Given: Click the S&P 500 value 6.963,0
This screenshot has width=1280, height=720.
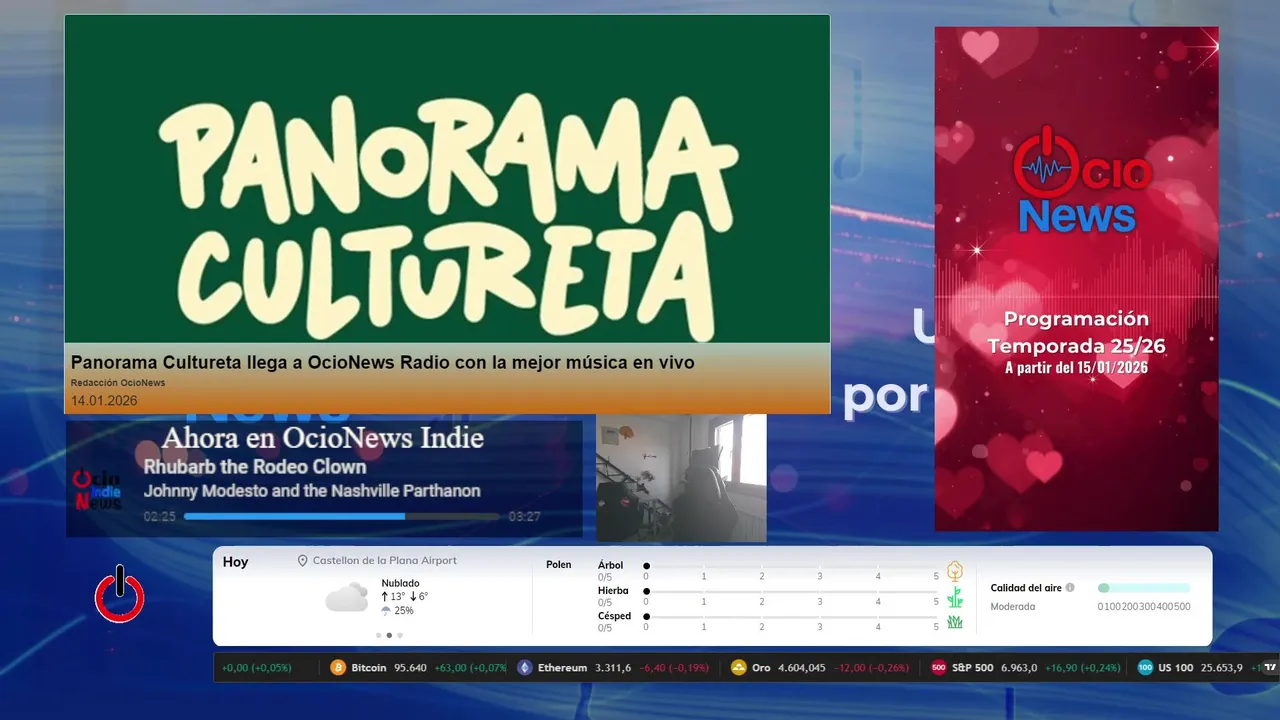Looking at the screenshot, I should (1020, 668).
